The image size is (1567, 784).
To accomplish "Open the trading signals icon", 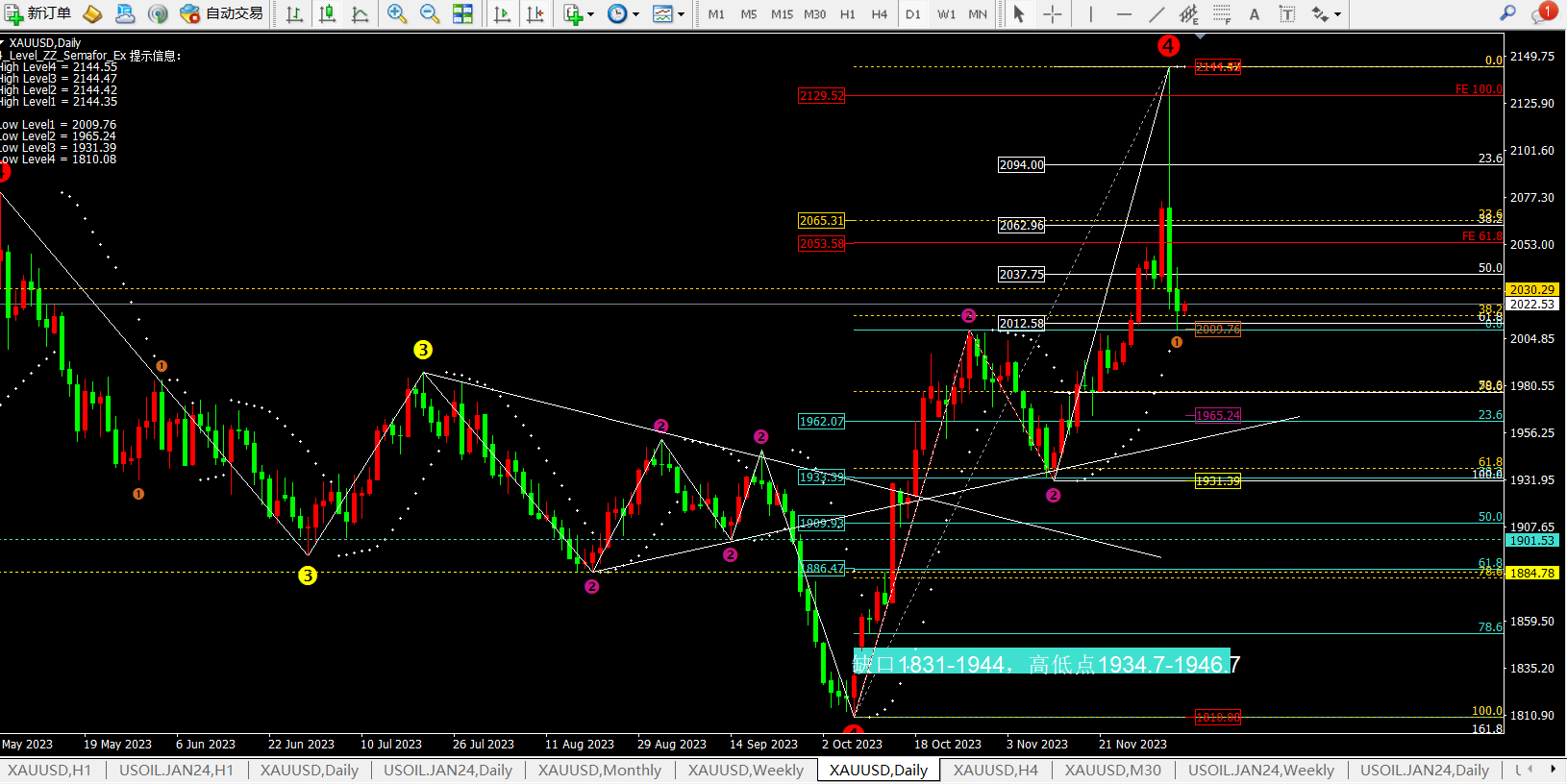I will (158, 13).
